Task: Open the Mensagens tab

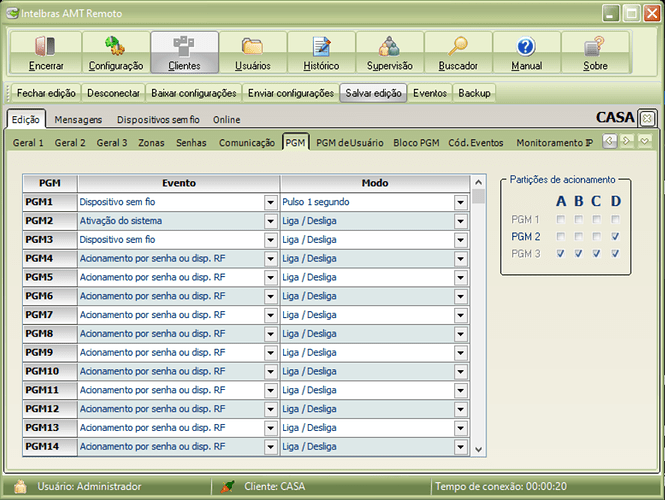Action: 78,120
